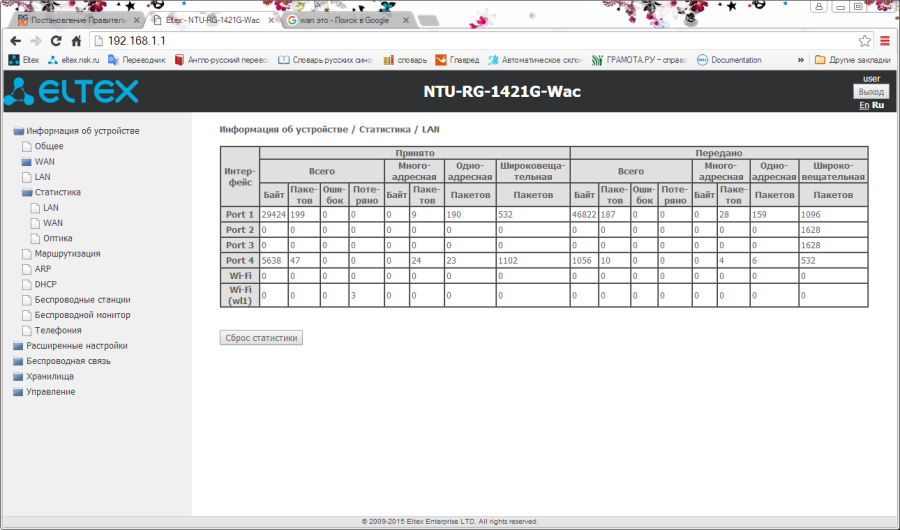
Task: Open LAN page under device info
Action: point(37,177)
